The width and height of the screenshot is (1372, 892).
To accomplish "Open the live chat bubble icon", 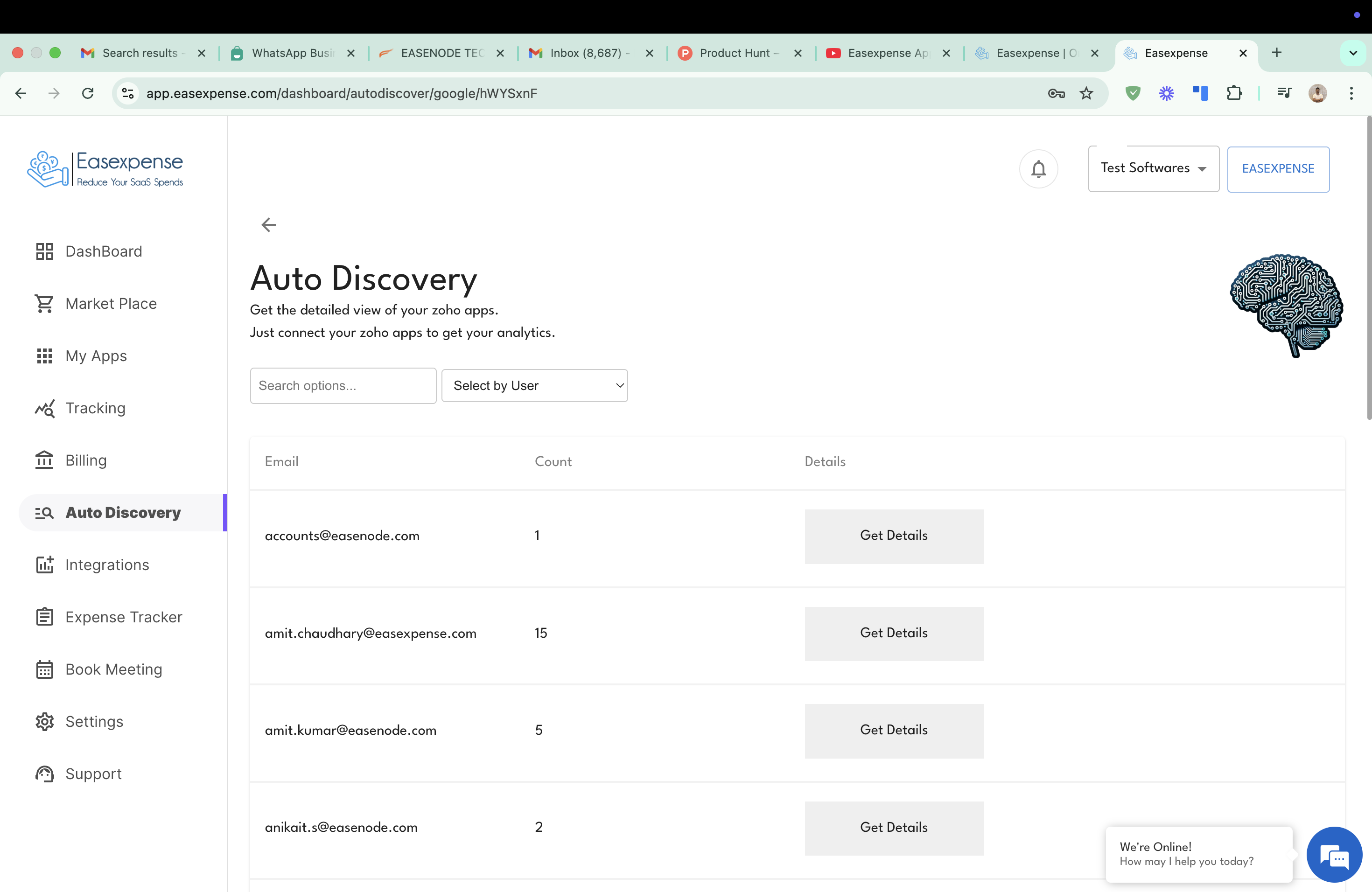I will tap(1334, 855).
